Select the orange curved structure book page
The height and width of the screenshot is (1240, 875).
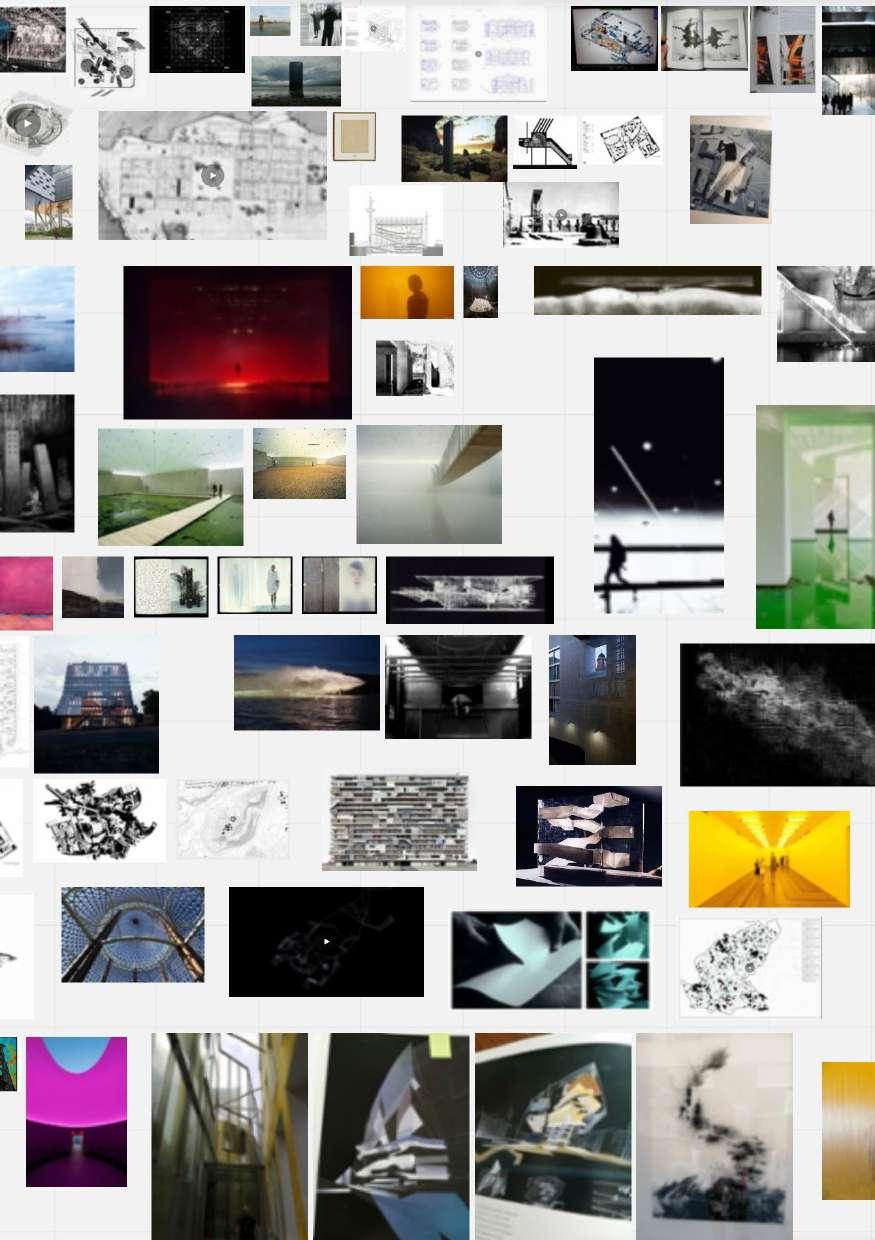pyautogui.click(x=783, y=49)
